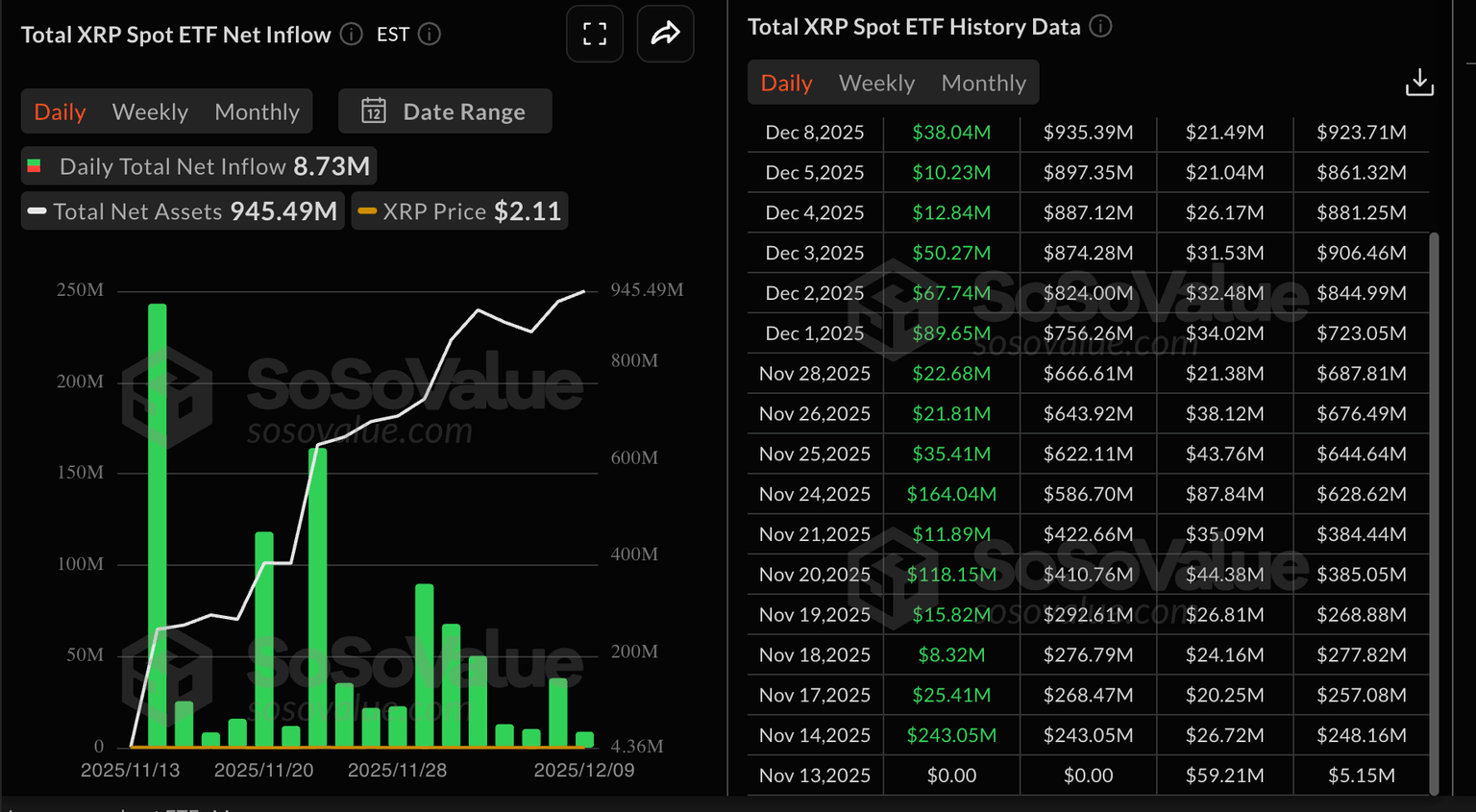Click Dec 4,2025 date cell
This screenshot has width=1476, height=812.
pyautogui.click(x=815, y=213)
